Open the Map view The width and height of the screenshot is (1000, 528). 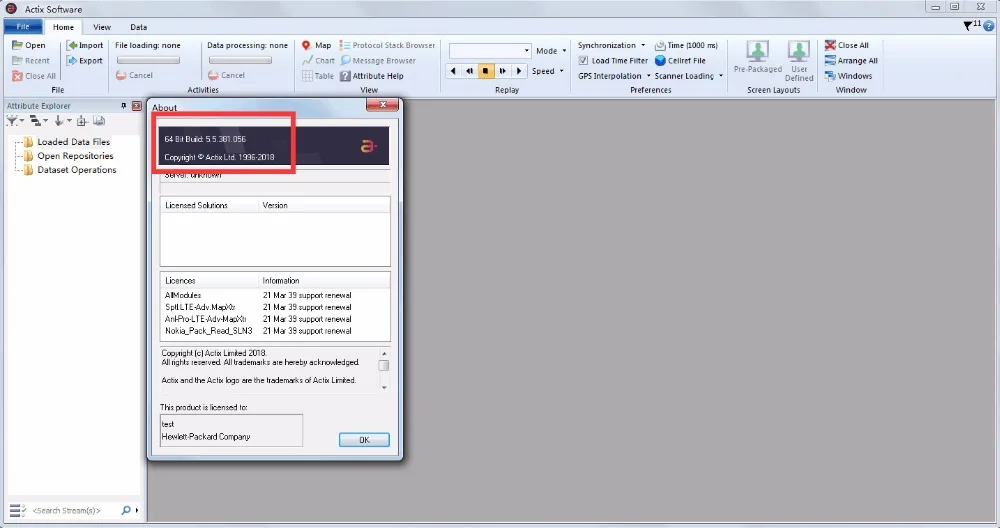316,45
